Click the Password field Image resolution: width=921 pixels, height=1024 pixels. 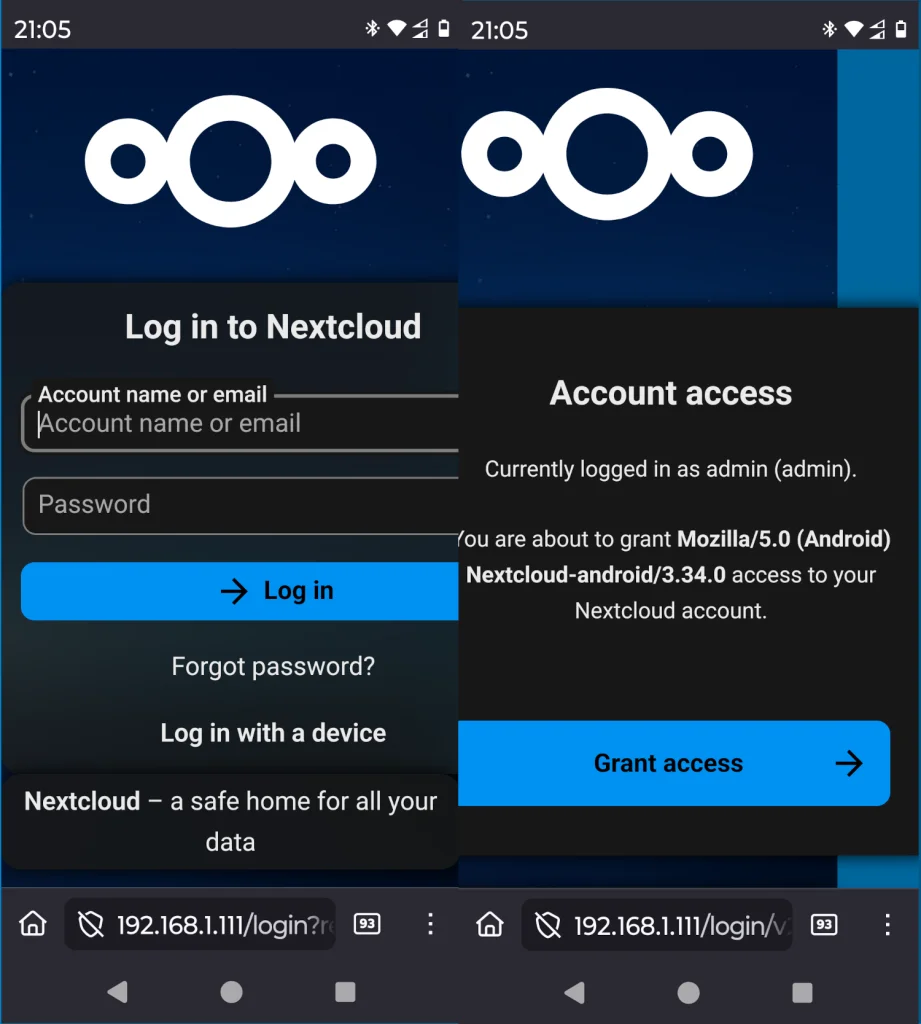click(x=230, y=505)
